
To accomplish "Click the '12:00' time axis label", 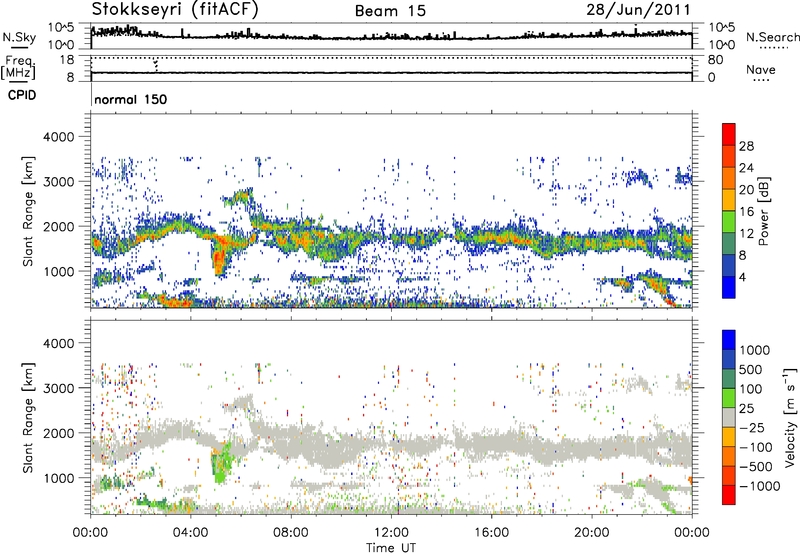I will pyautogui.click(x=391, y=533).
